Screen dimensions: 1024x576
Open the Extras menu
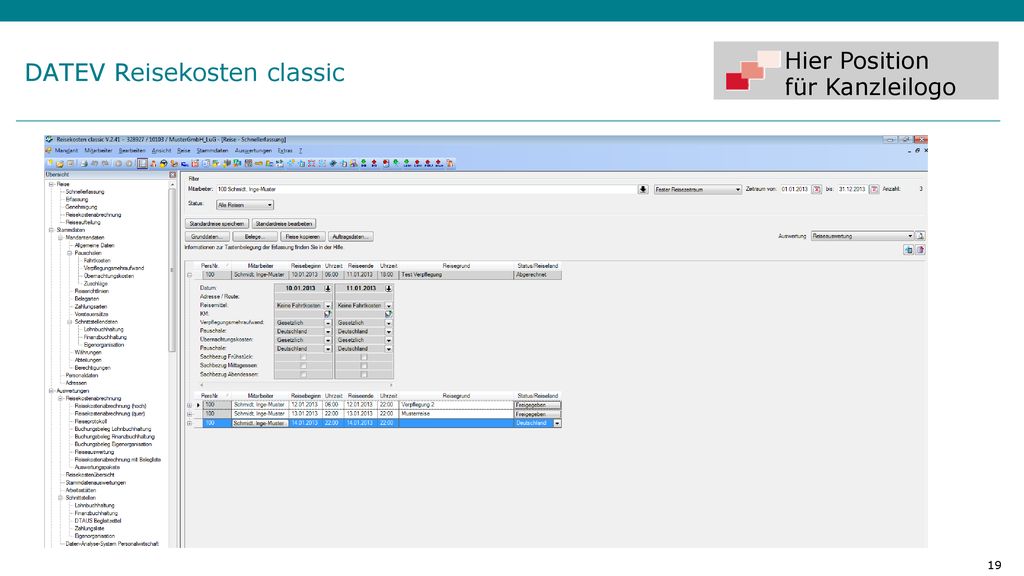pos(285,151)
